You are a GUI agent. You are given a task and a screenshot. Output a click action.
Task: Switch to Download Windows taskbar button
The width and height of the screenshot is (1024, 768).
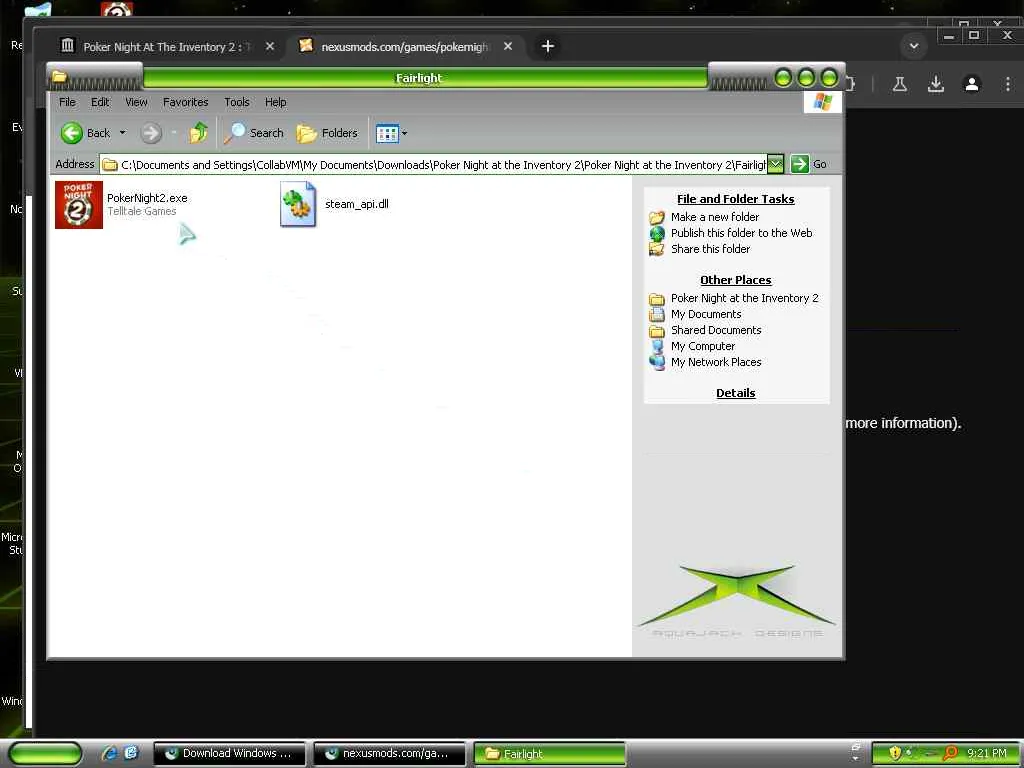tap(230, 754)
